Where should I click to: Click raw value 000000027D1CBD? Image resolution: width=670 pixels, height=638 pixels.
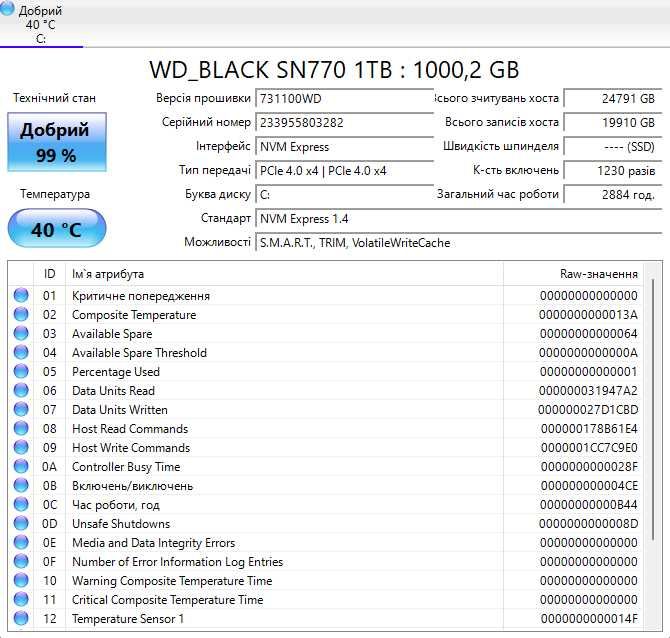click(x=588, y=410)
